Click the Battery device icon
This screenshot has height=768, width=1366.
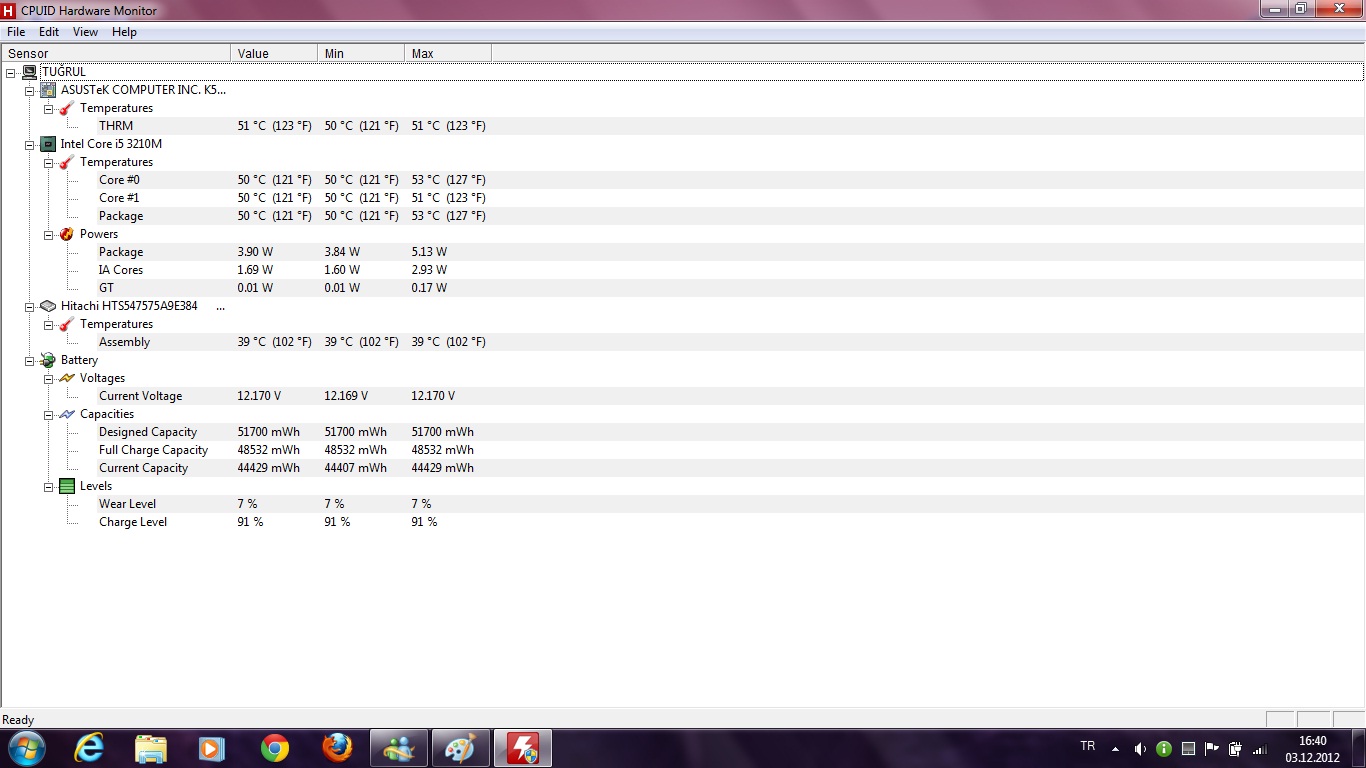coord(48,360)
